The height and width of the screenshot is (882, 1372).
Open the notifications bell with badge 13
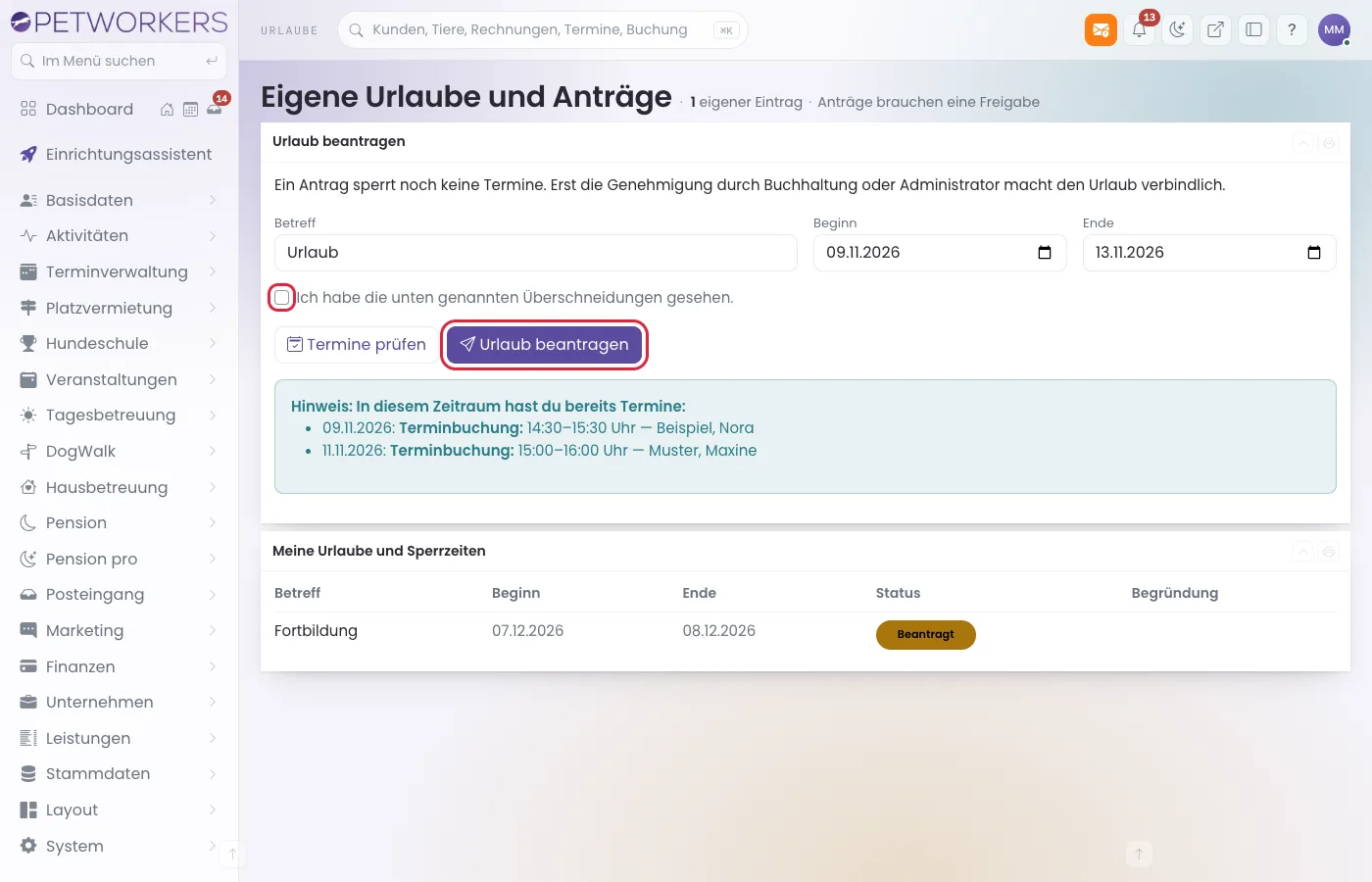[1139, 29]
